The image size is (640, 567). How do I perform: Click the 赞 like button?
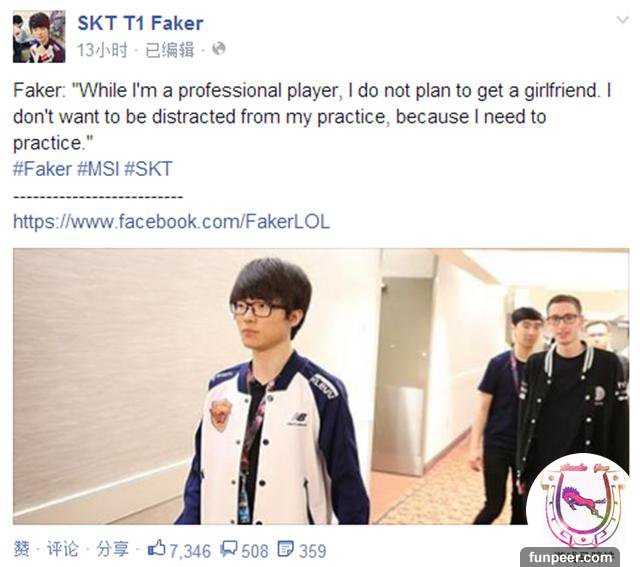[21, 549]
